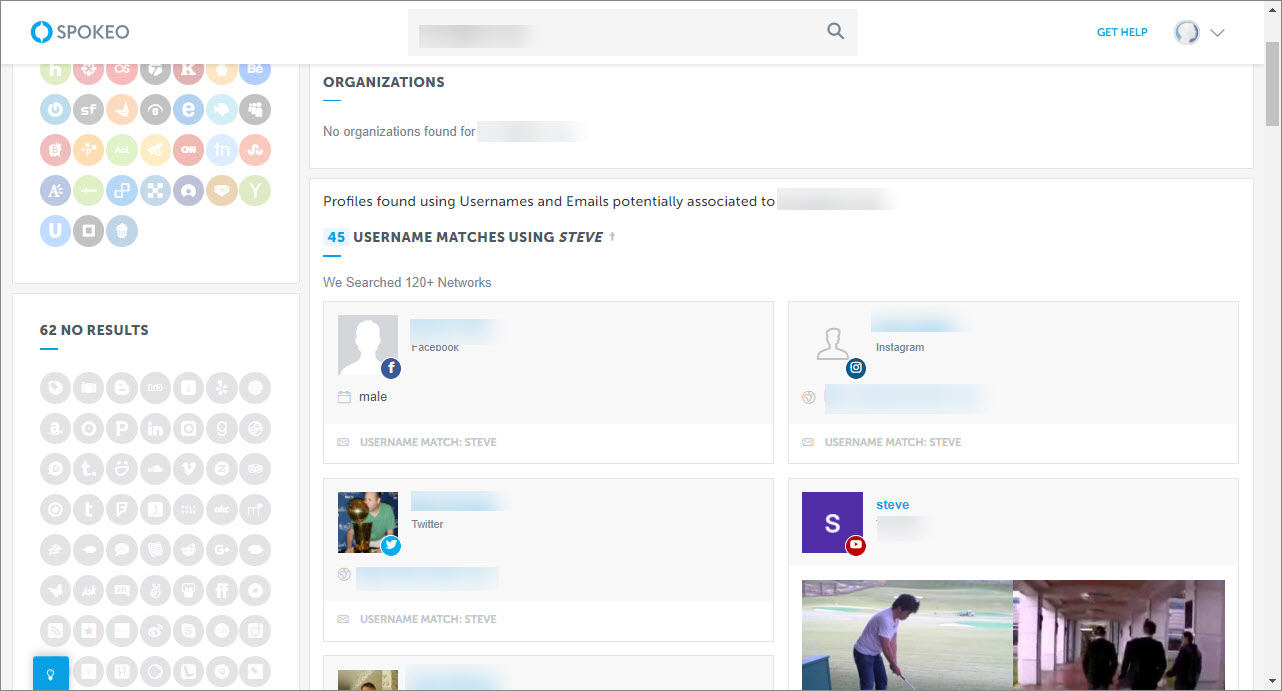This screenshot has width=1282, height=691.
Task: Click the StumbleUpon network icon
Action: [255, 150]
